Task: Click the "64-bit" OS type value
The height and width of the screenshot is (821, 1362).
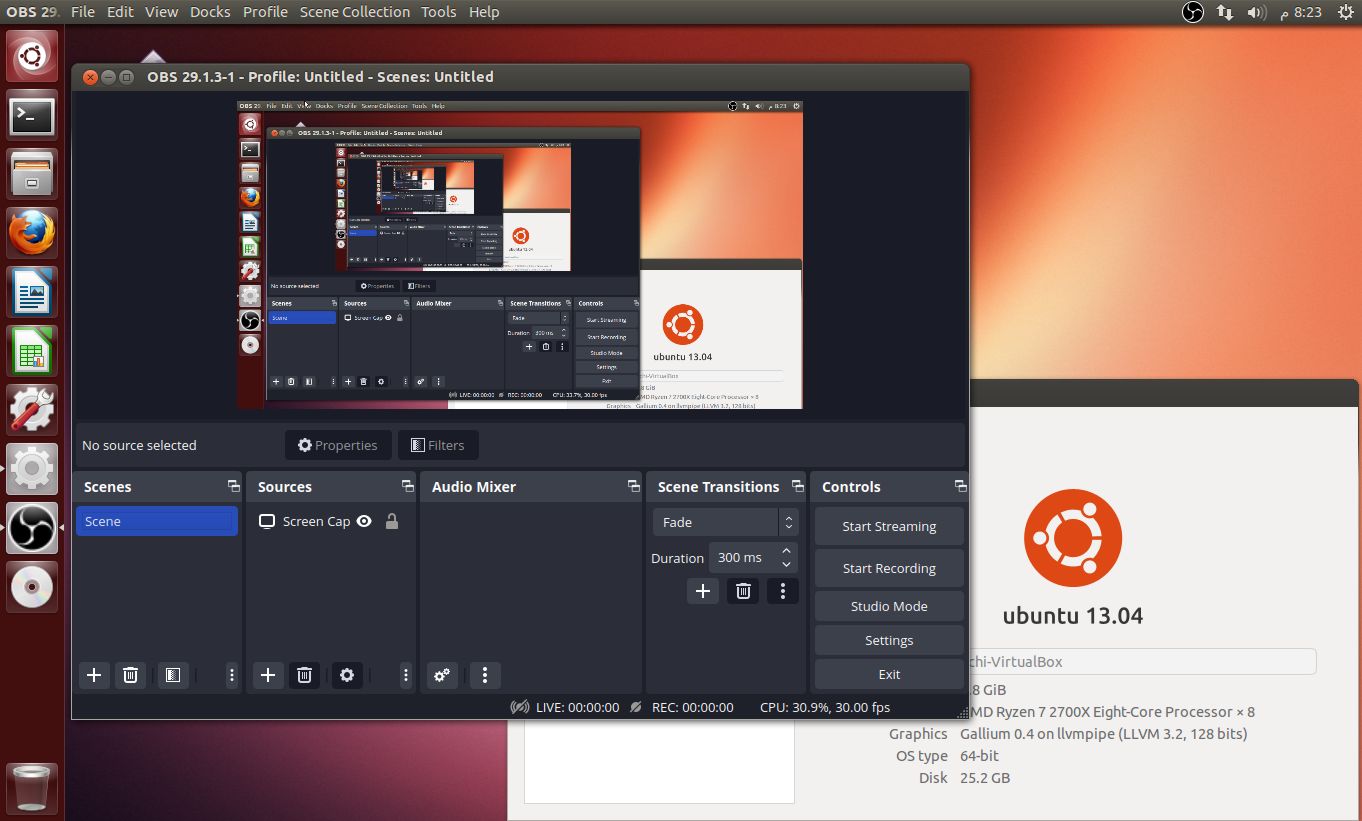Action: tap(980, 755)
